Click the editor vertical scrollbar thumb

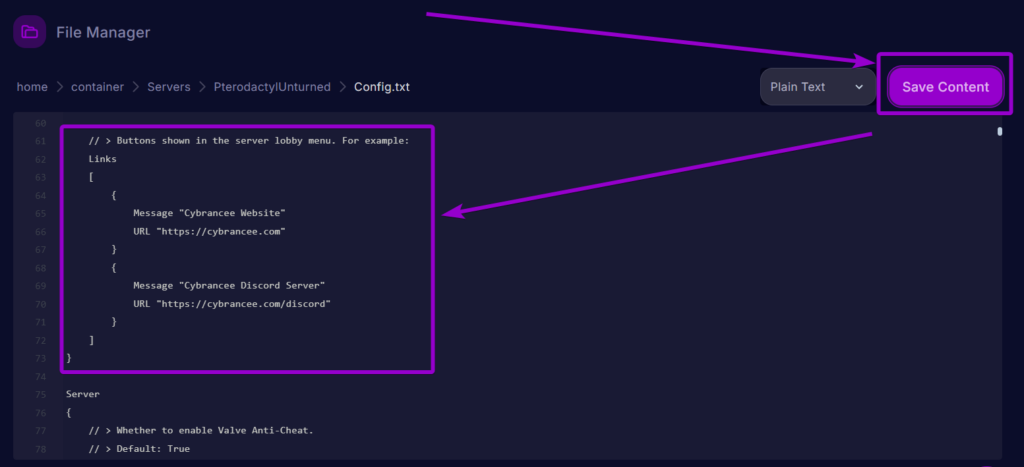999,131
